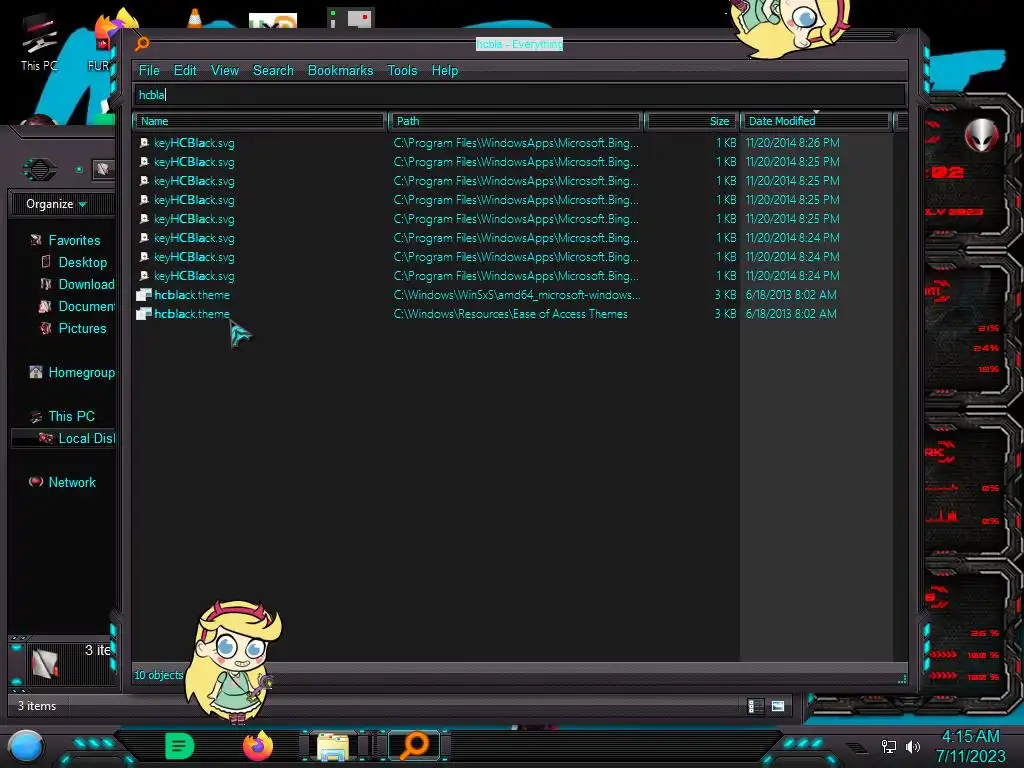Click the 11/20/2014 8:26 PM date cell
The height and width of the screenshot is (768, 1024).
(x=792, y=143)
